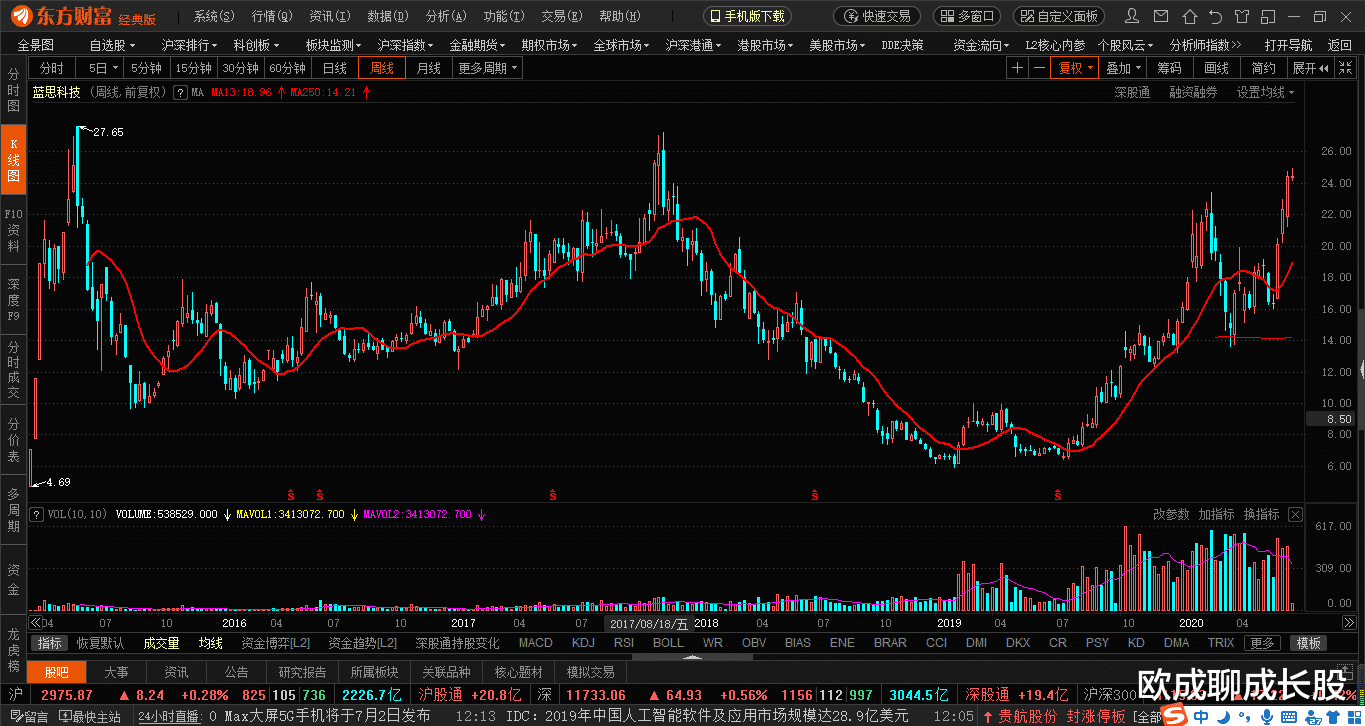Switch to 60分钟 period
The width and height of the screenshot is (1365, 726).
(x=287, y=68)
